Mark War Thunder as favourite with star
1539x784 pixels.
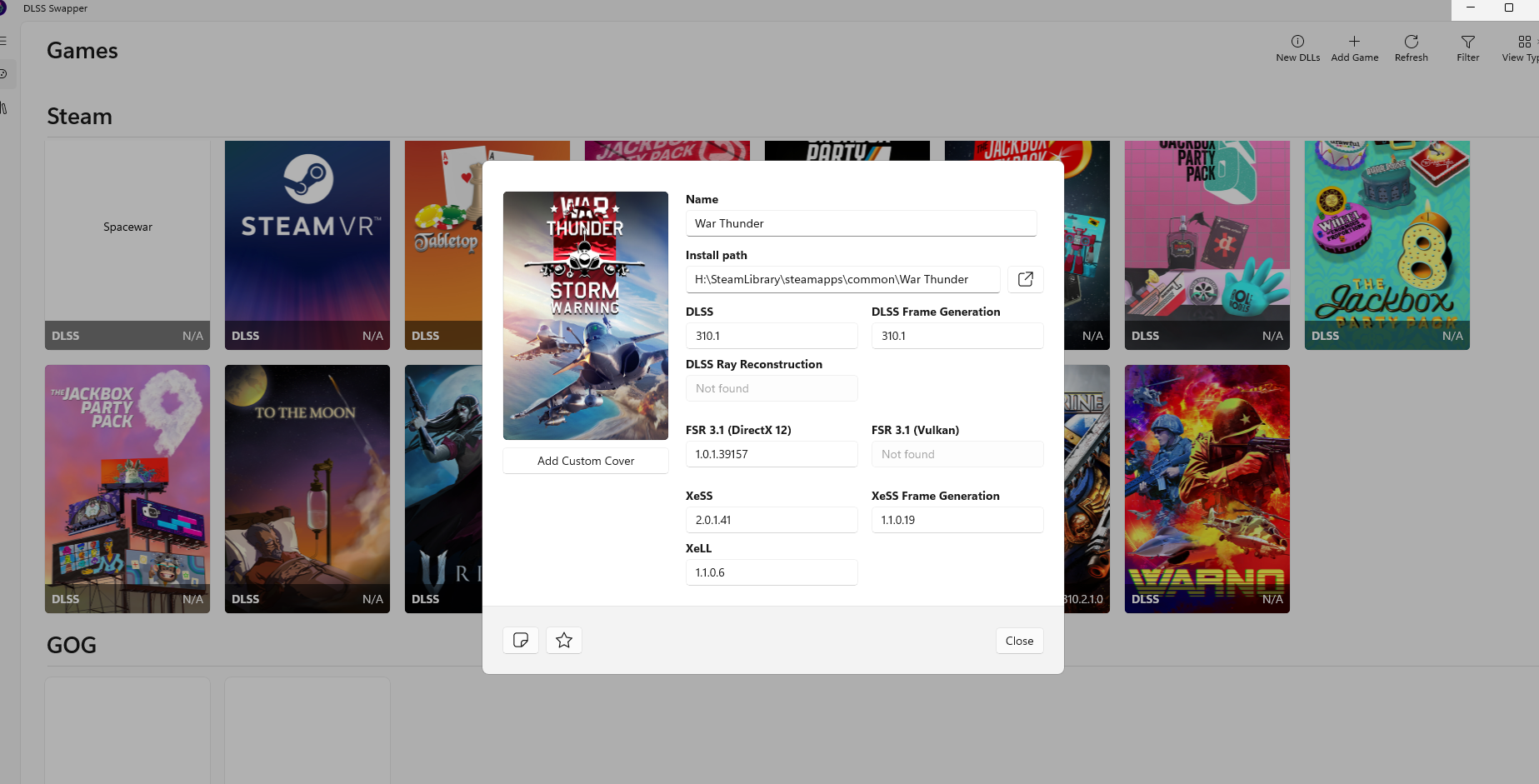click(564, 640)
